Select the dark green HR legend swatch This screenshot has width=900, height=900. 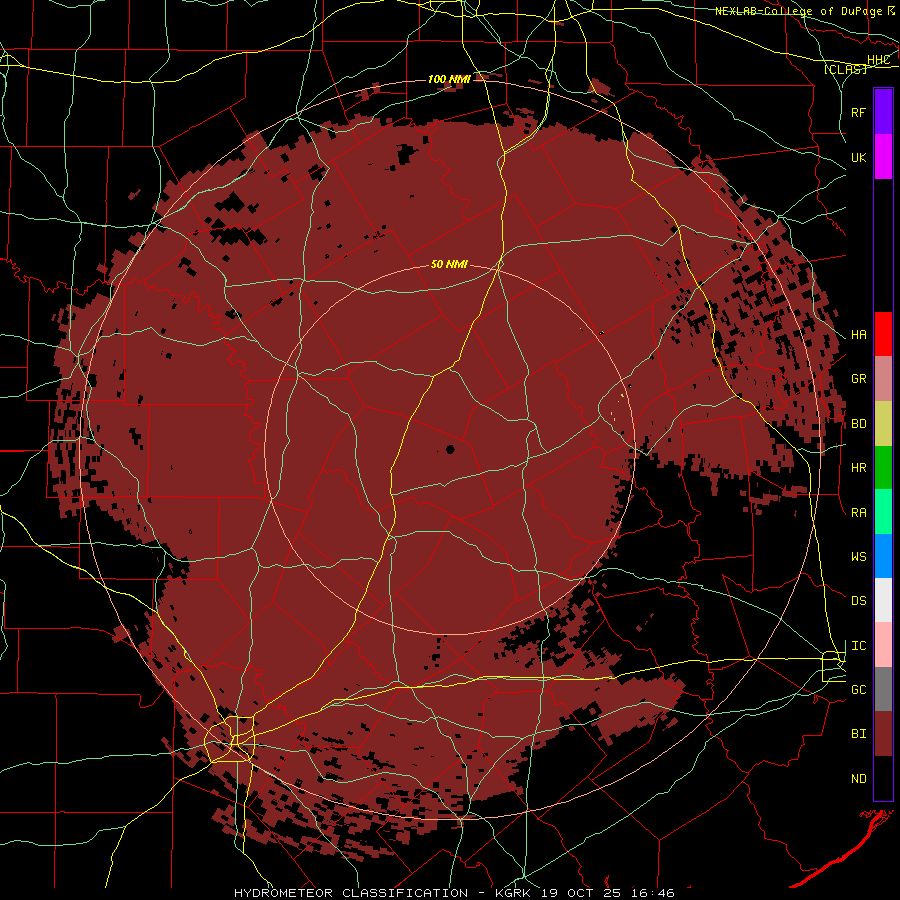883,468
